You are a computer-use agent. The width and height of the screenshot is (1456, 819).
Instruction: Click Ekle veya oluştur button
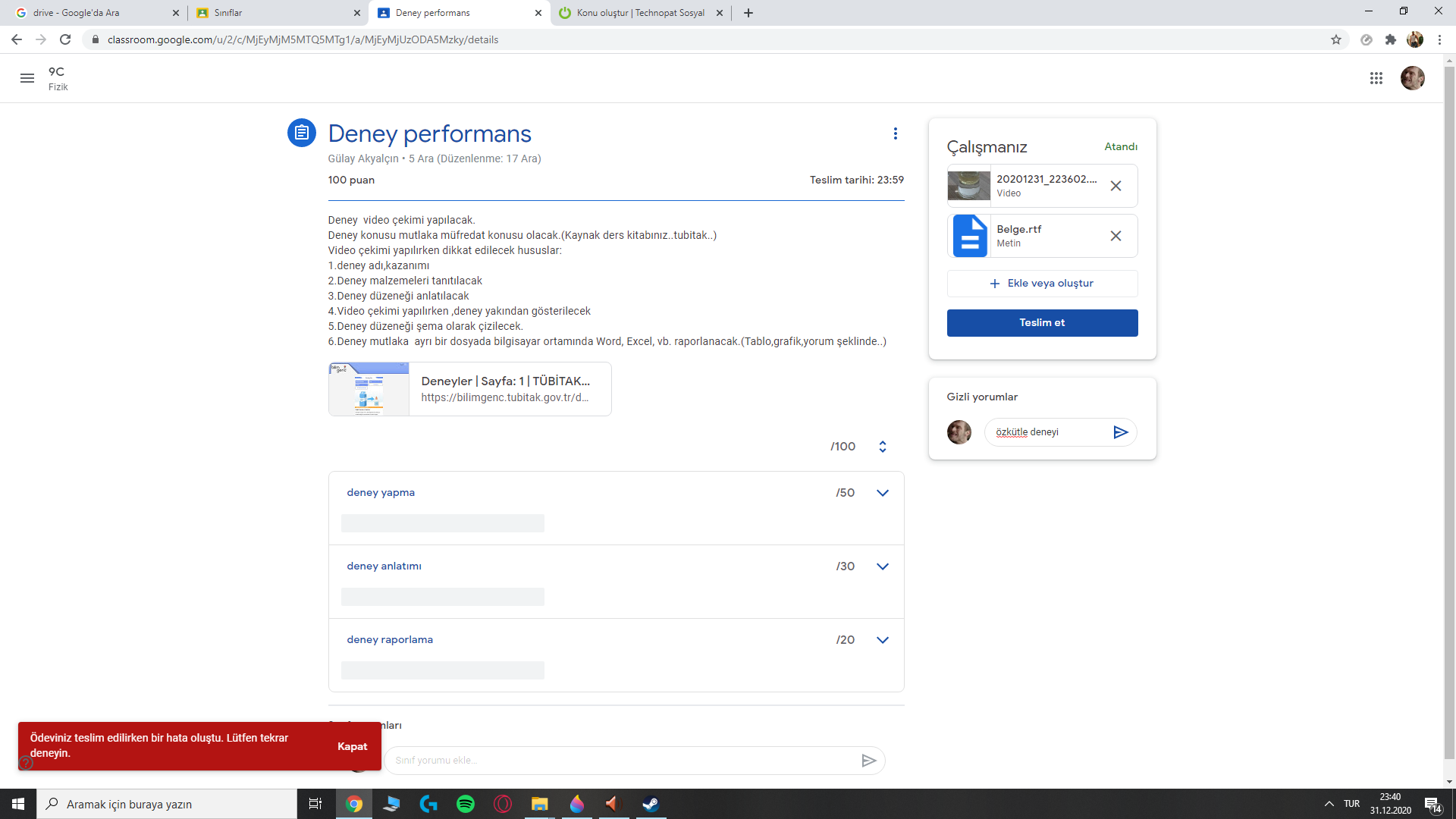1041,284
